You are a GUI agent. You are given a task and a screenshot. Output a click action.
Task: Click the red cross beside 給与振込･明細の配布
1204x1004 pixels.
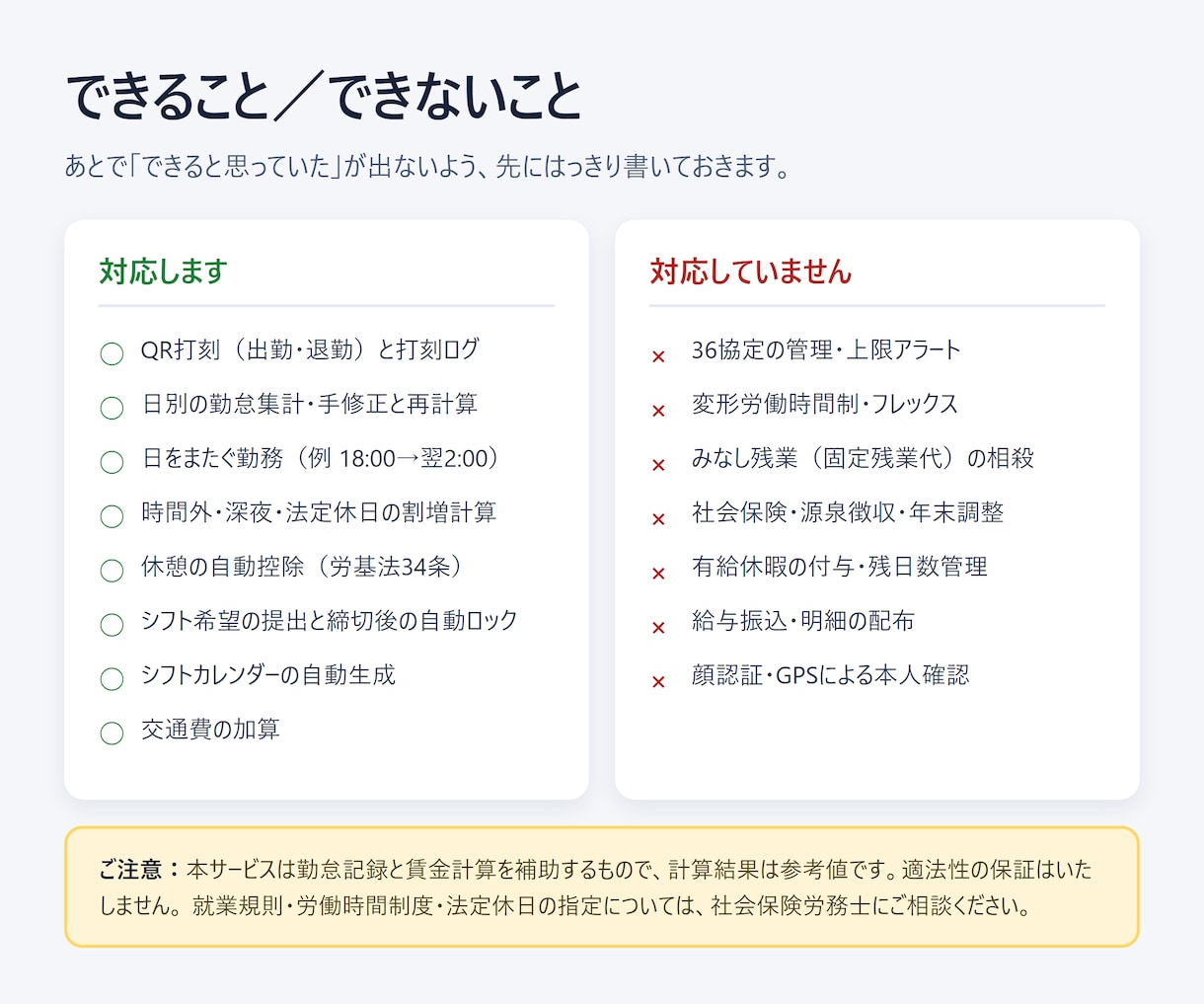click(658, 628)
